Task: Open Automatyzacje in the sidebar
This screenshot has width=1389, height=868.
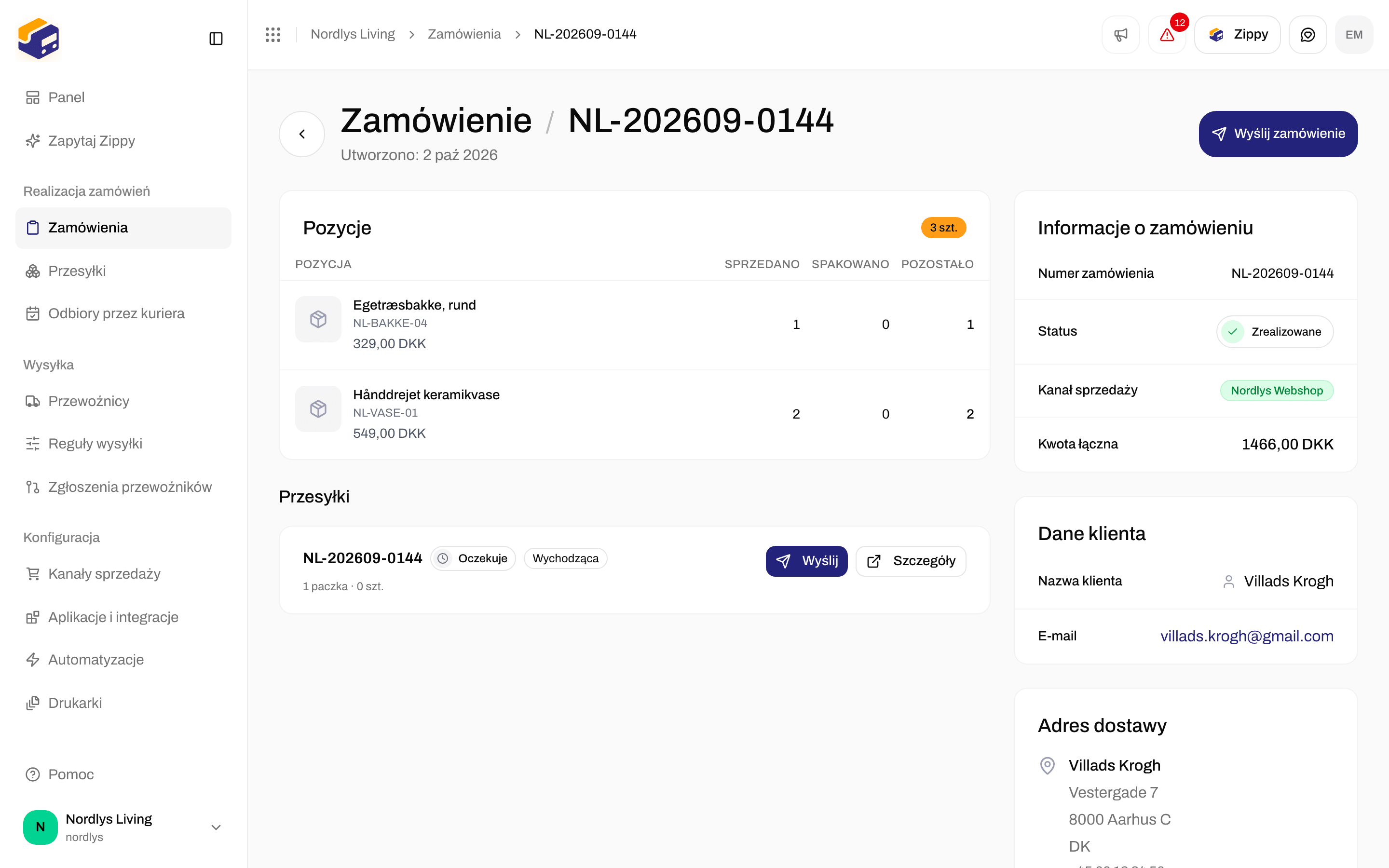Action: (123, 660)
